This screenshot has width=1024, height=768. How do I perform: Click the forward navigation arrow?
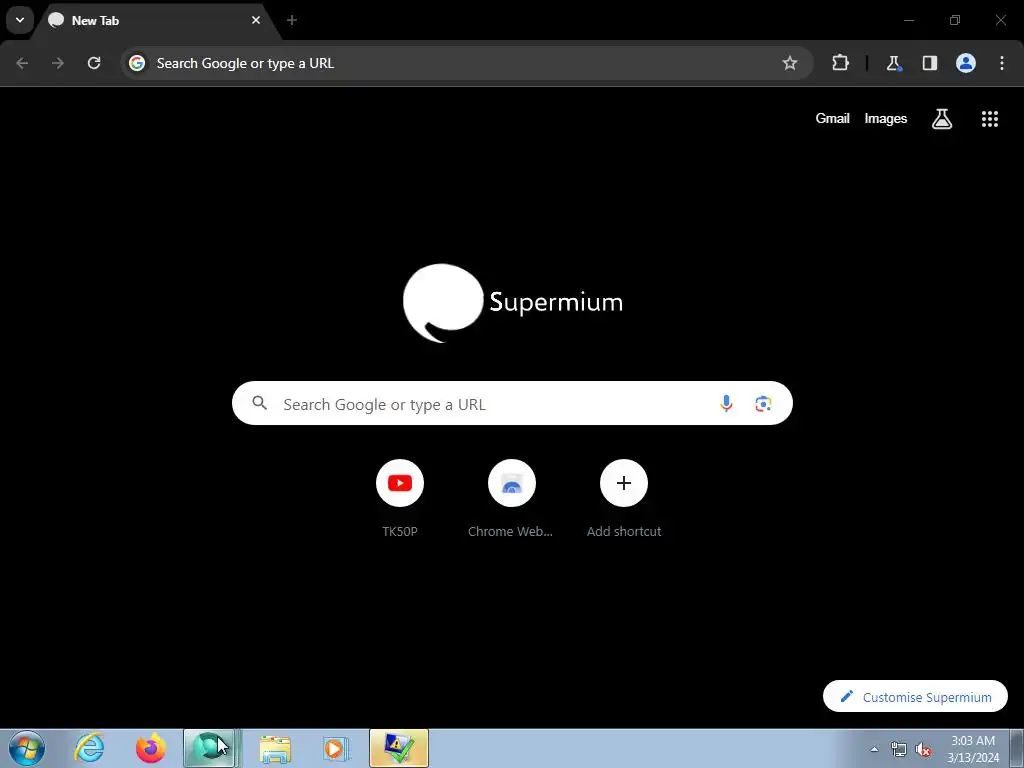tap(58, 63)
